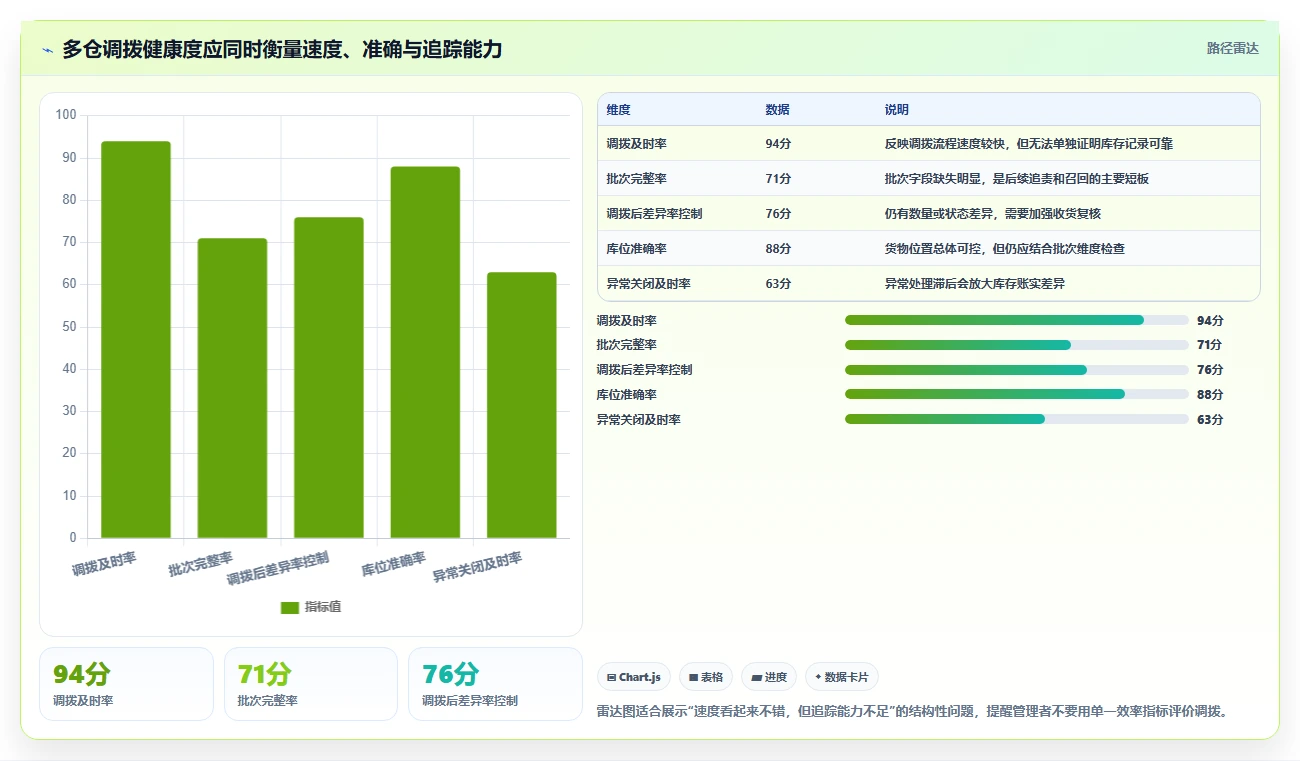
Task: Click the 表格 tag chip
Action: (x=706, y=677)
